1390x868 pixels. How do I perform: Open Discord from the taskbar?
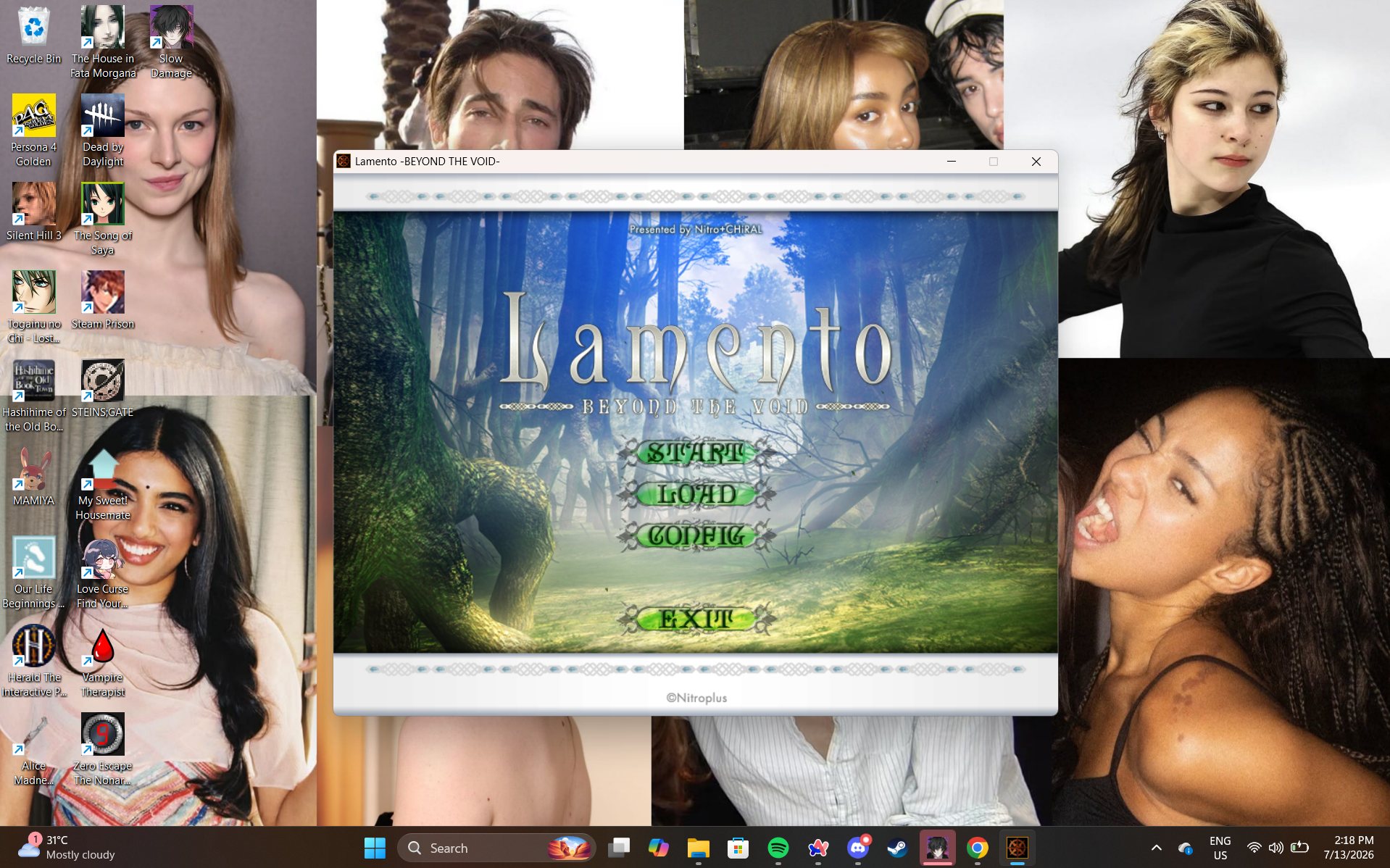coord(858,848)
